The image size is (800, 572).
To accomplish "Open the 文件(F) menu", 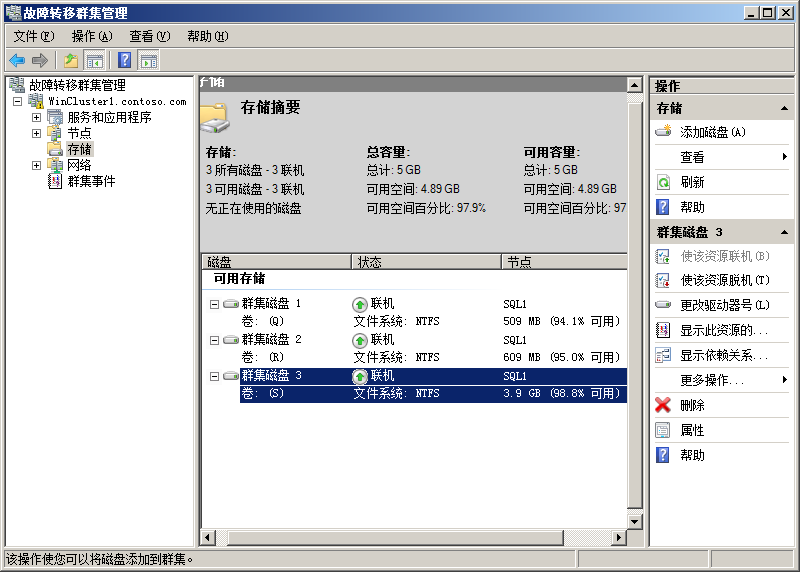I will (x=34, y=36).
